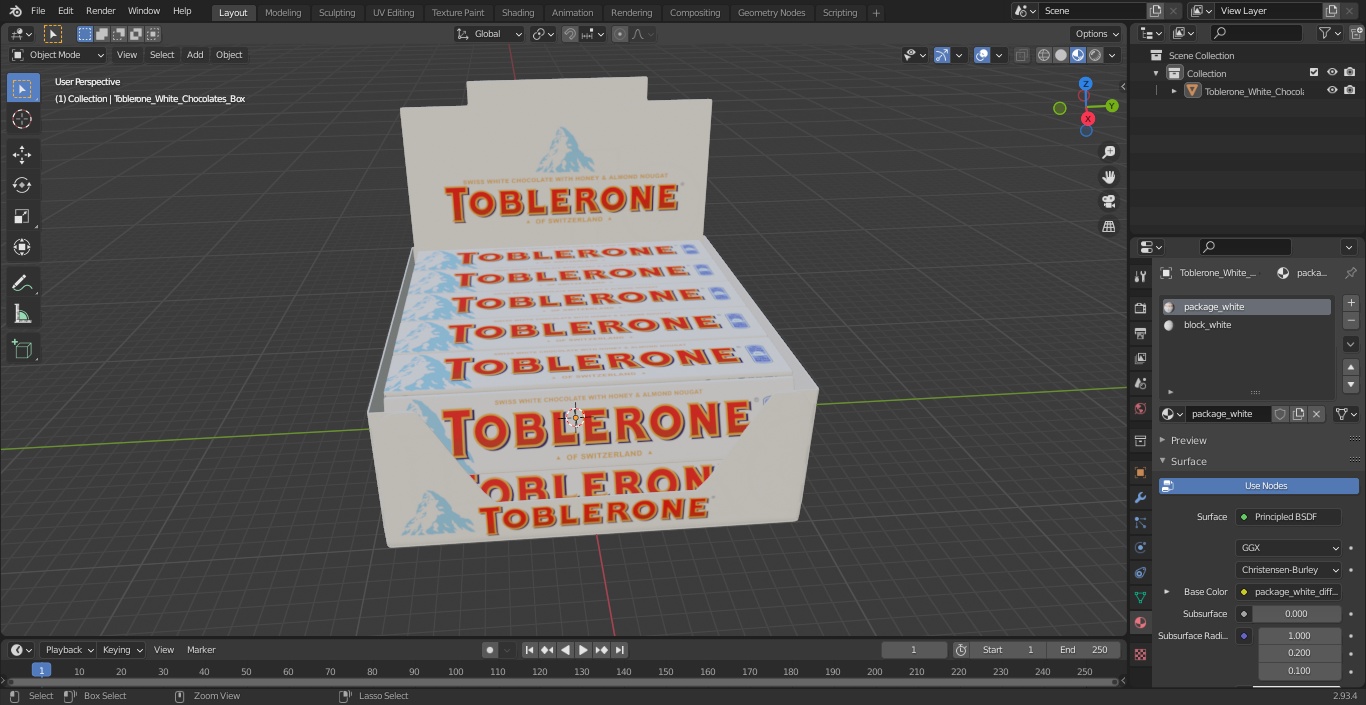Open the Tool properties tab
Screen dimensions: 1366x705
1140,276
